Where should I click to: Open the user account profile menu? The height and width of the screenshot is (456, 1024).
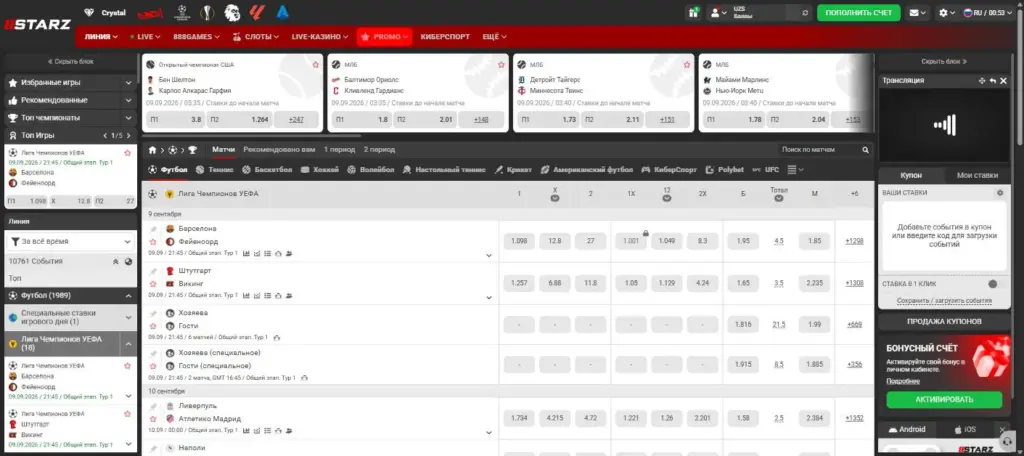(x=718, y=12)
